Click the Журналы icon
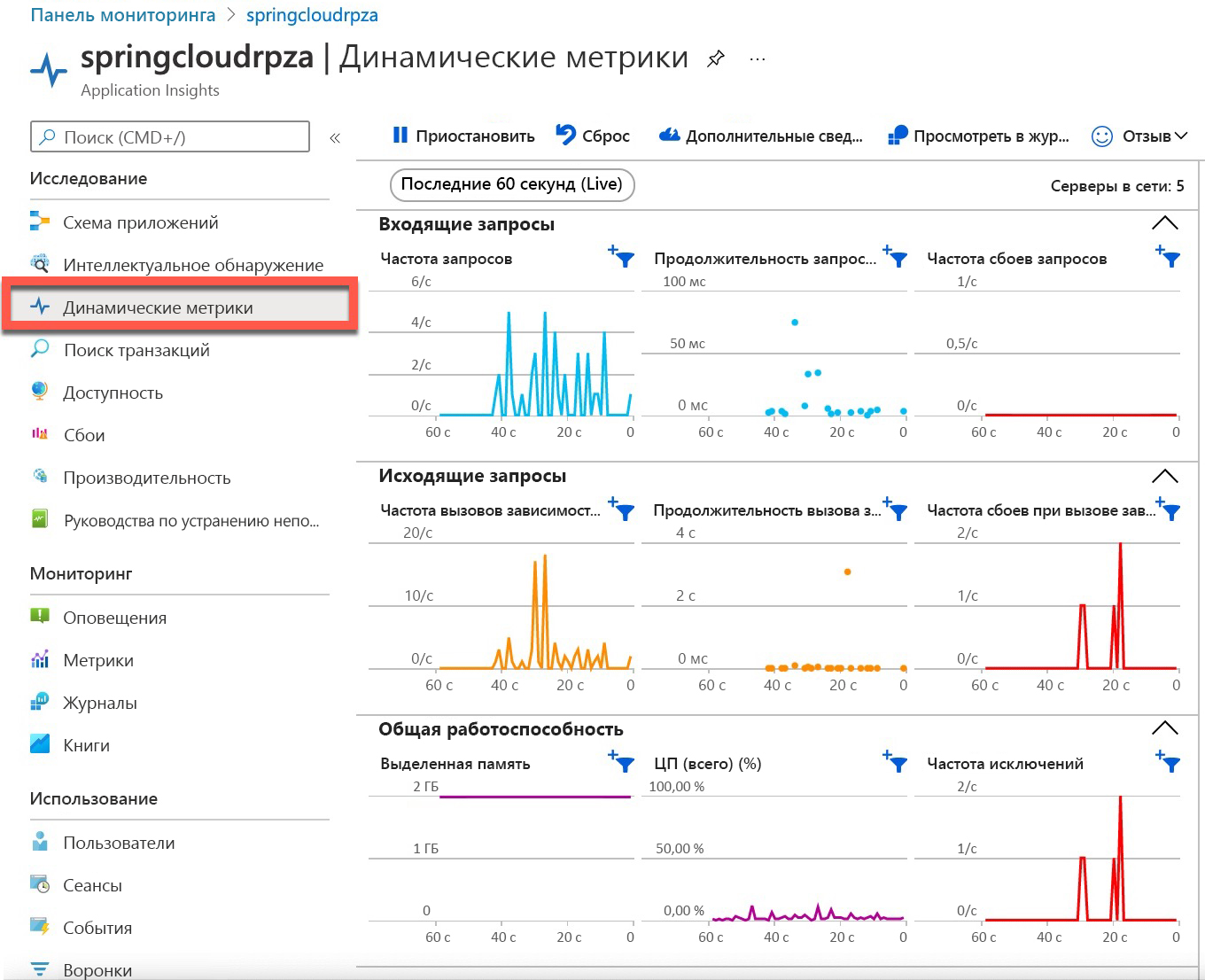The height and width of the screenshot is (980, 1205). click(x=40, y=702)
